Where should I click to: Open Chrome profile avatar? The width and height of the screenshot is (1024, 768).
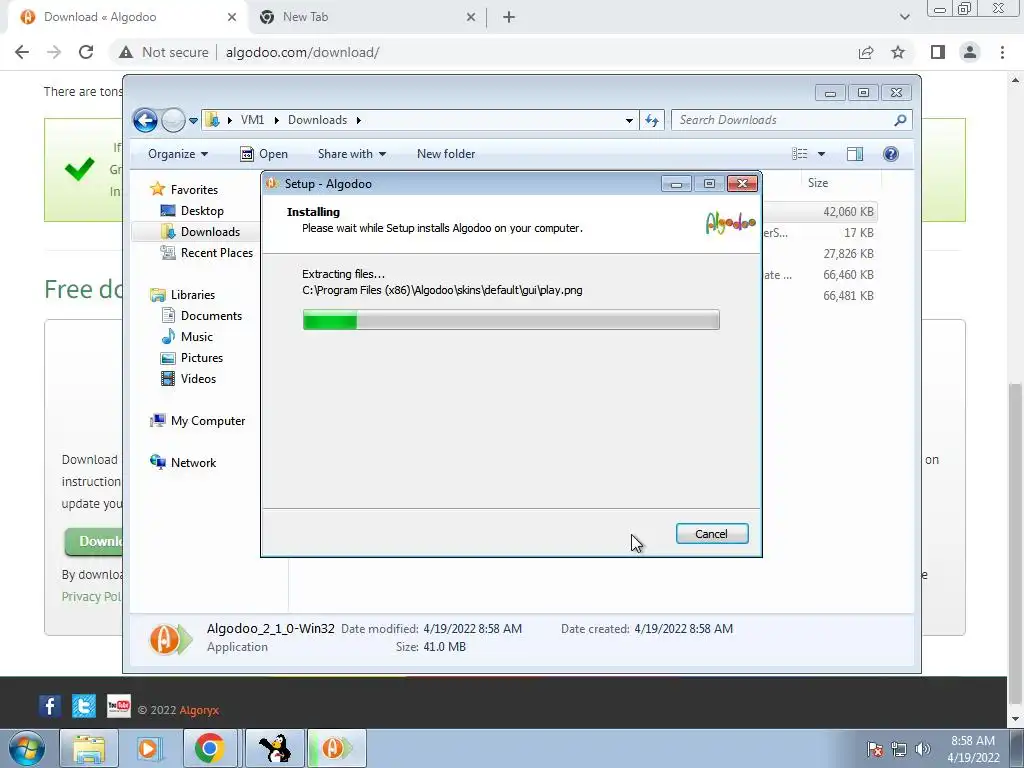(x=970, y=52)
